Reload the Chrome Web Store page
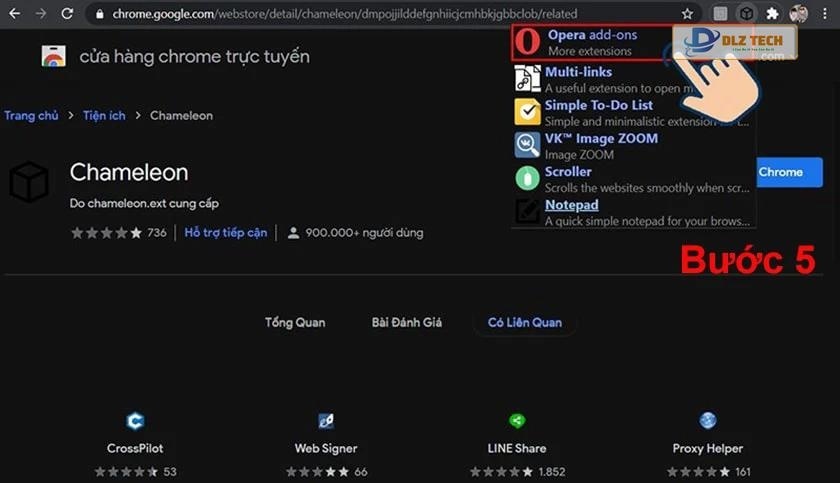Screen dimensions: 840x483 point(67,13)
